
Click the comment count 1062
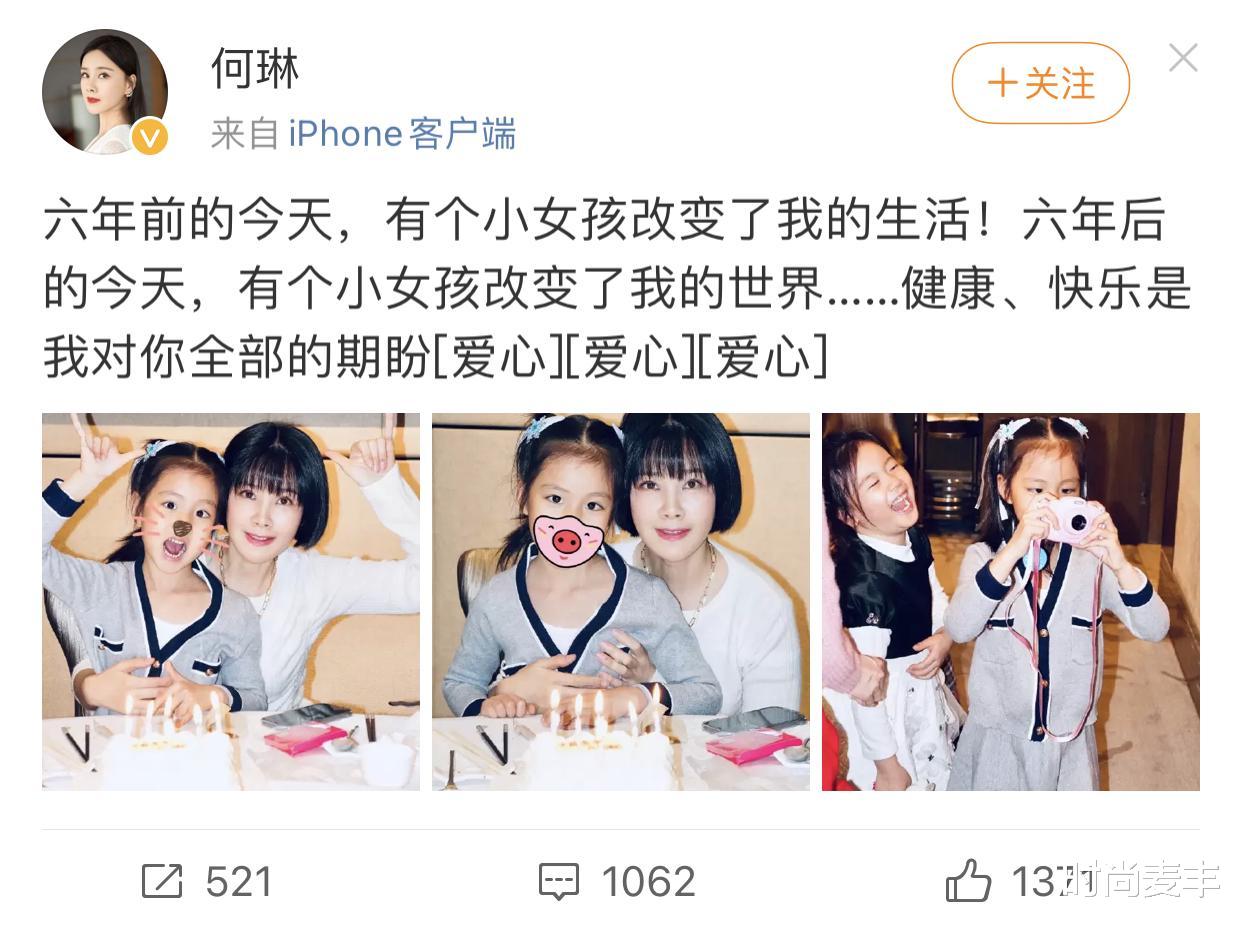pyautogui.click(x=648, y=882)
